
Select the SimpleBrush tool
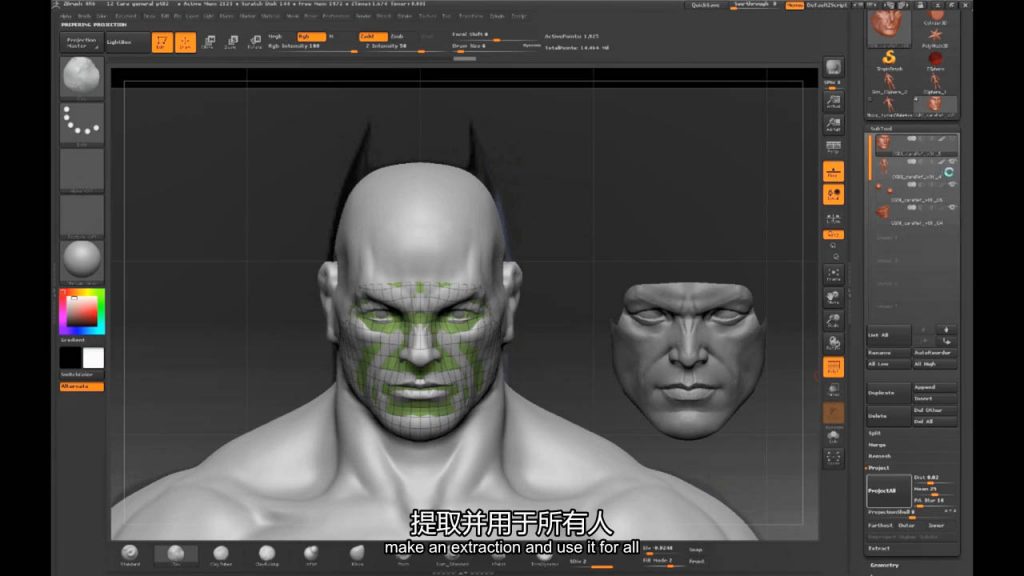889,59
